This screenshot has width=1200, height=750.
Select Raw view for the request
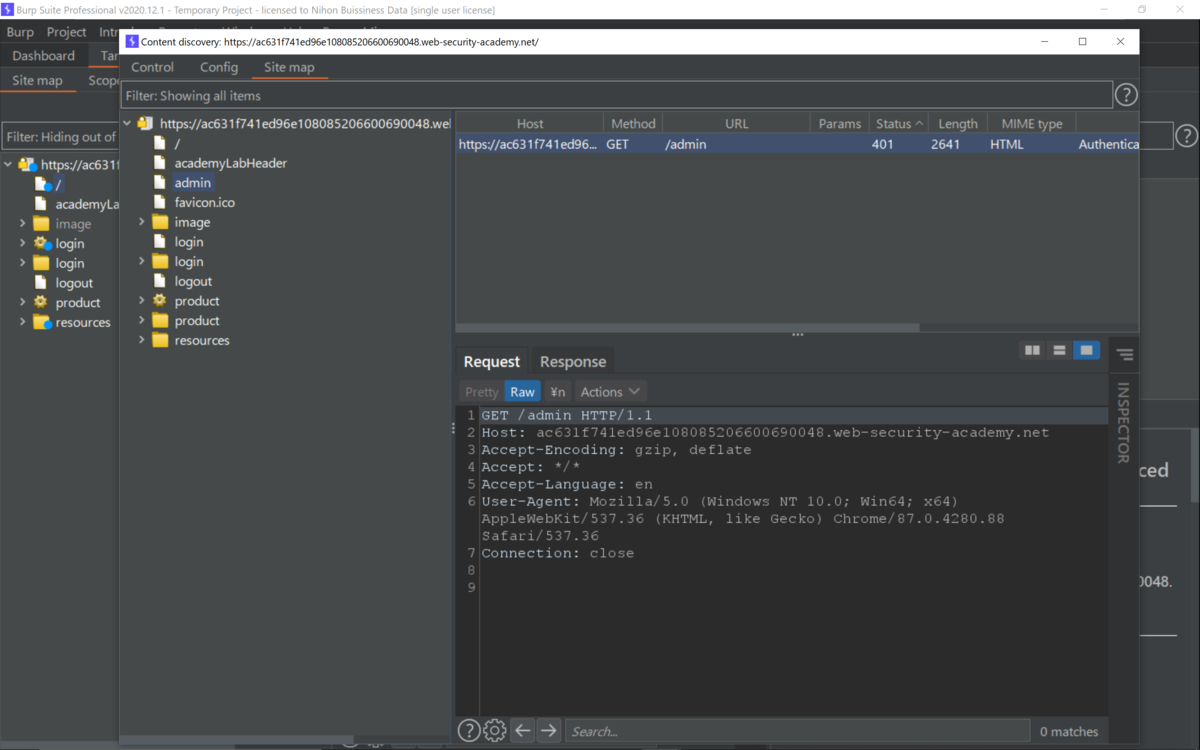(x=522, y=392)
